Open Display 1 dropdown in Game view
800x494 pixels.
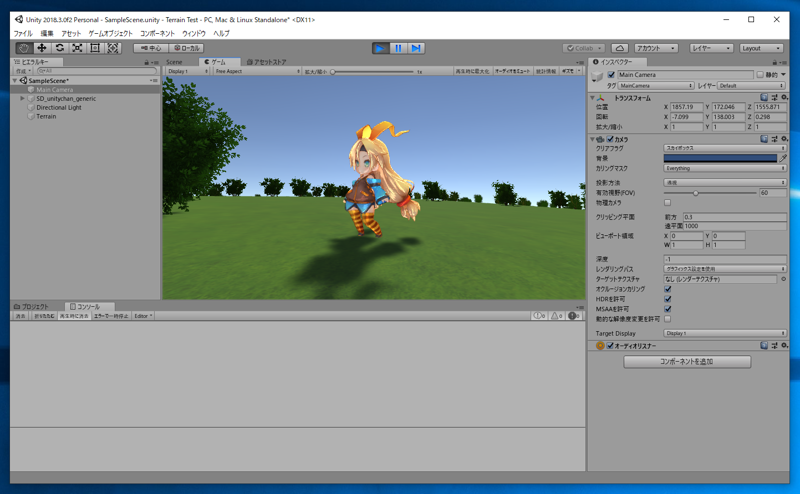(187, 71)
